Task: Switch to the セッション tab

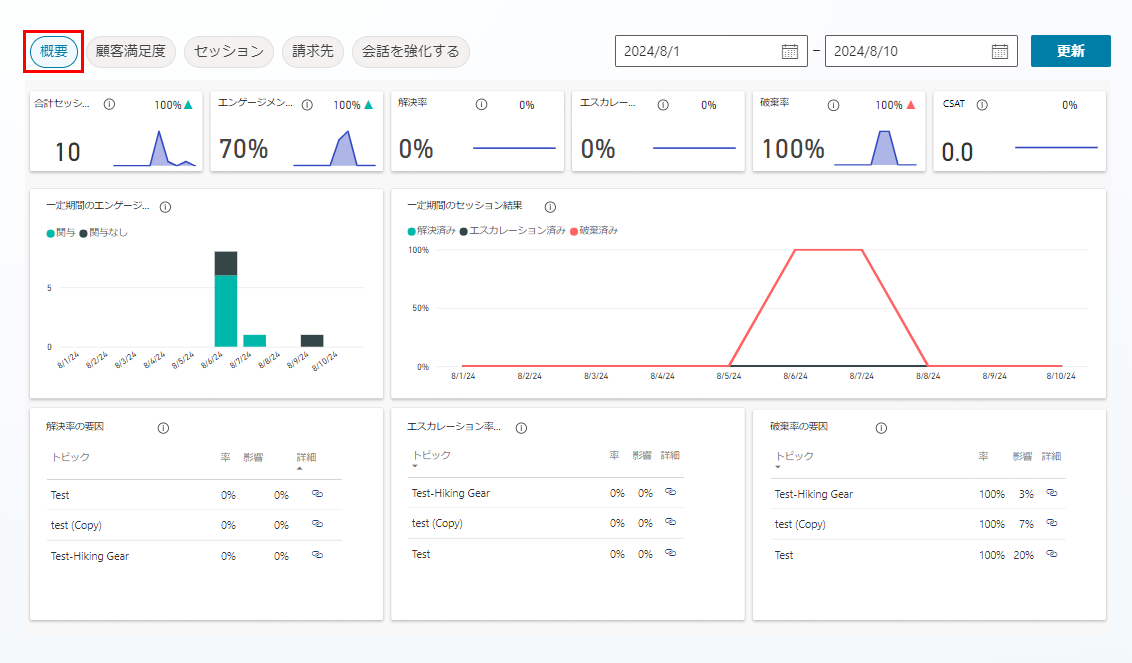Action: tap(229, 51)
